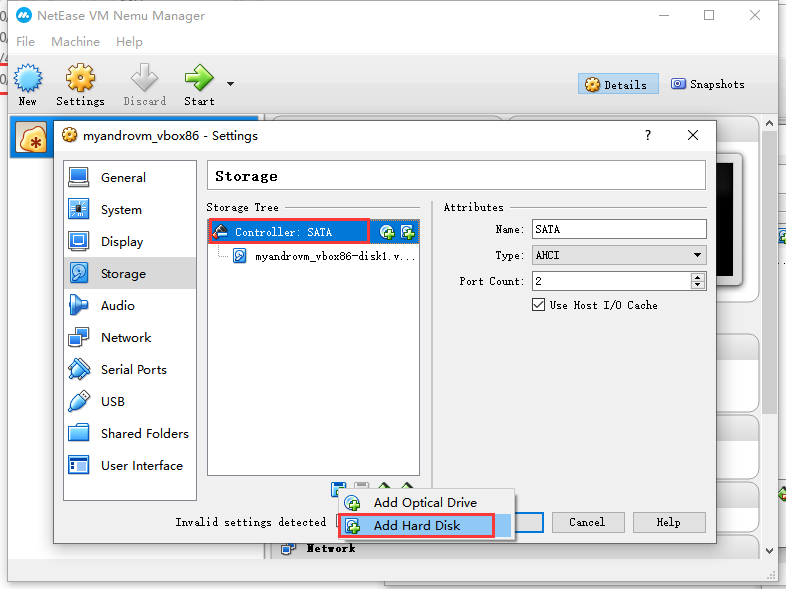Click the Help button in Settings dialog

pyautogui.click(x=669, y=522)
